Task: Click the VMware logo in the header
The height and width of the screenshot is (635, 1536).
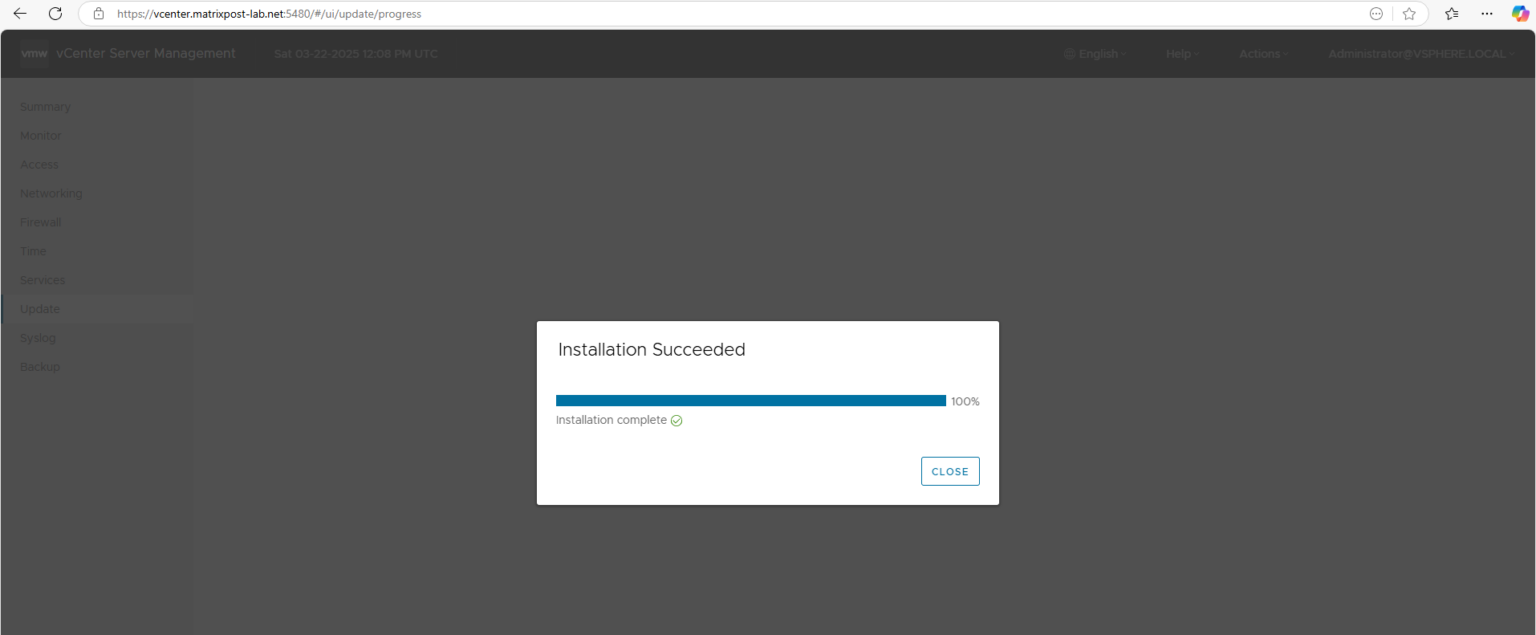Action: pos(33,54)
